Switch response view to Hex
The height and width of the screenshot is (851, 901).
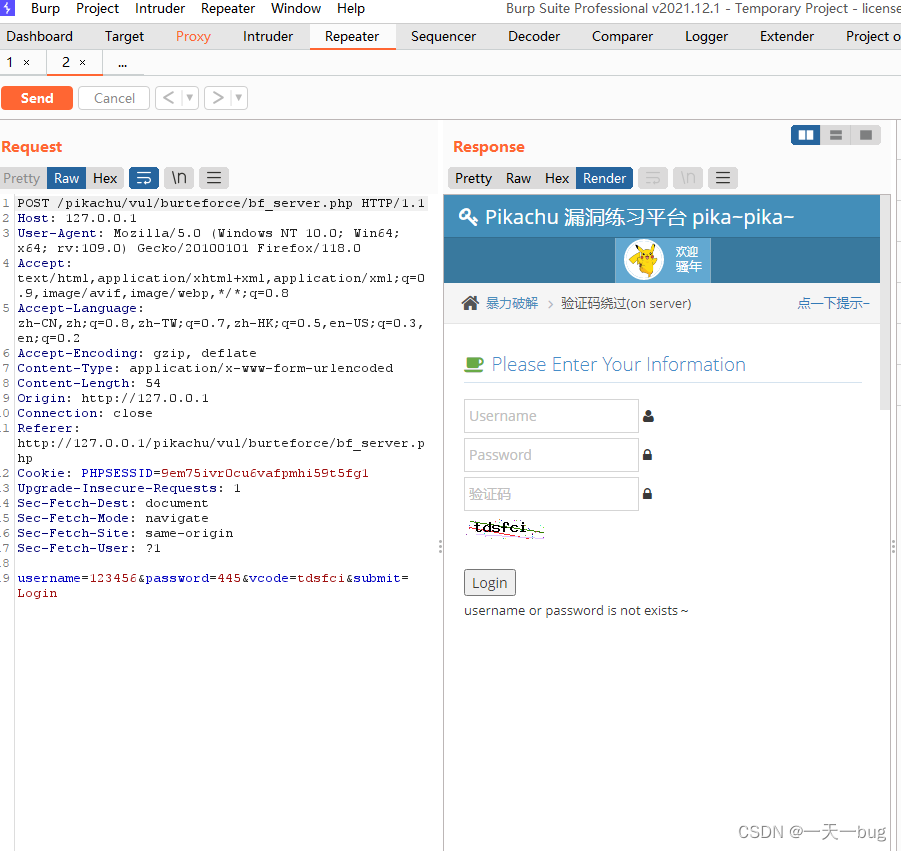556,178
